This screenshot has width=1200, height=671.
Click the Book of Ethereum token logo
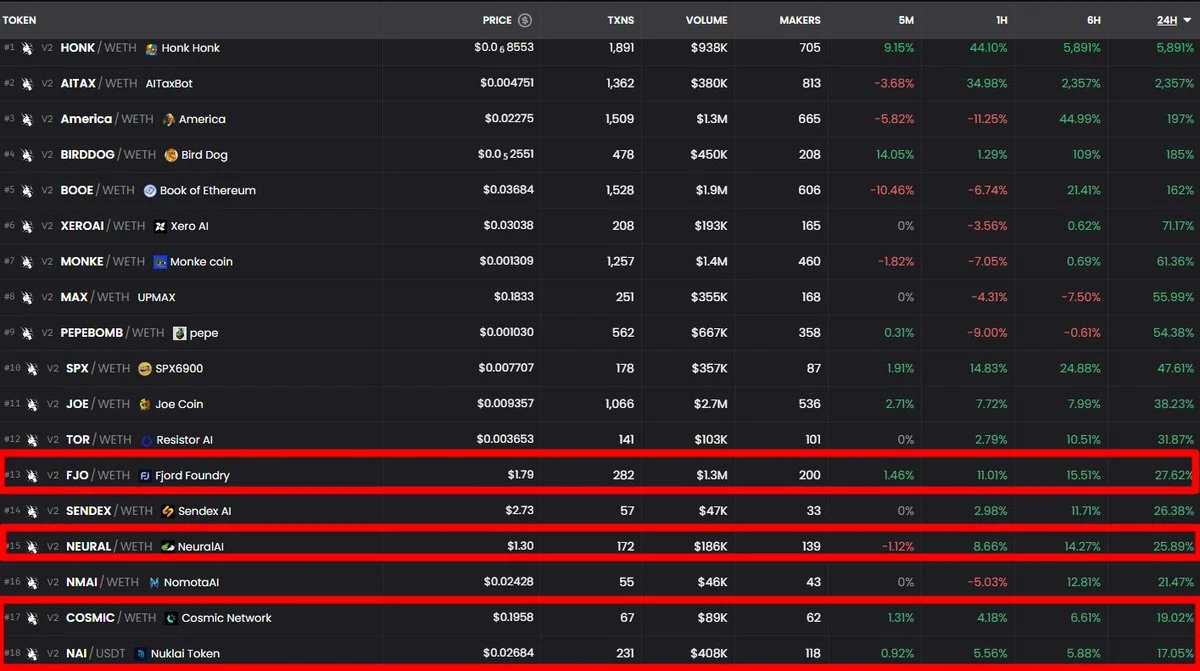click(150, 190)
